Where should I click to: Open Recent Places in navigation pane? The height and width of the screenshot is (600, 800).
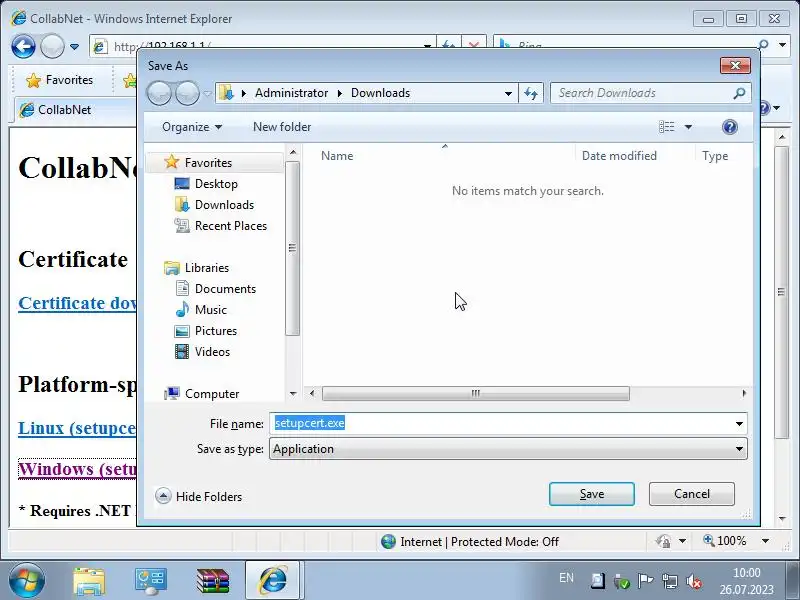pyautogui.click(x=231, y=226)
